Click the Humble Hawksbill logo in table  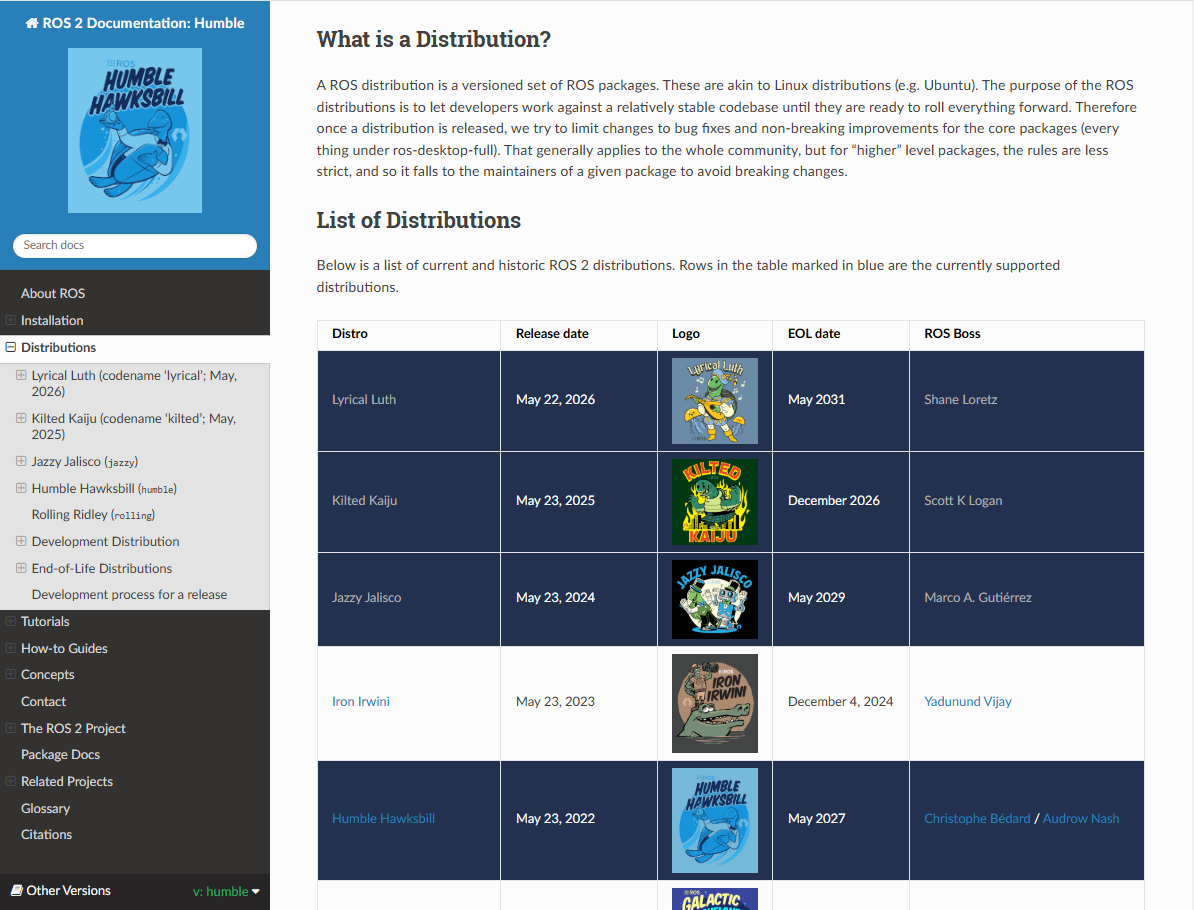714,820
